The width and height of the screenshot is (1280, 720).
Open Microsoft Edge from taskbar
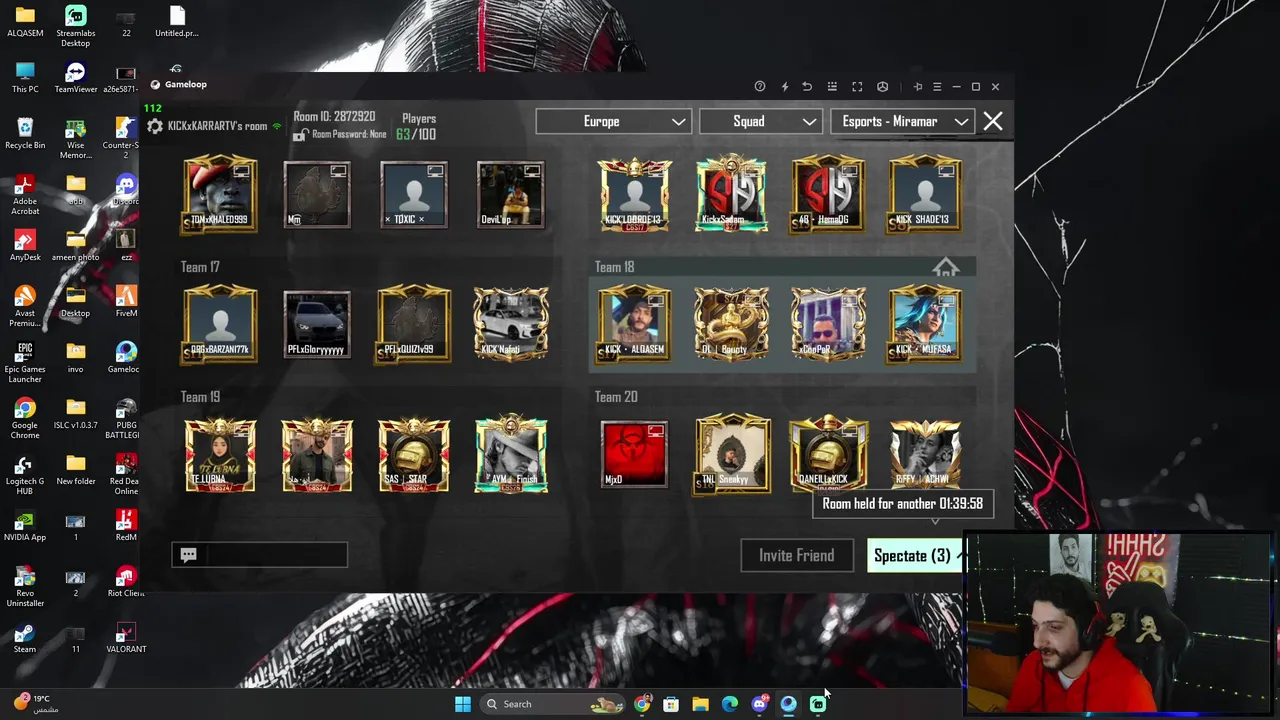(729, 704)
